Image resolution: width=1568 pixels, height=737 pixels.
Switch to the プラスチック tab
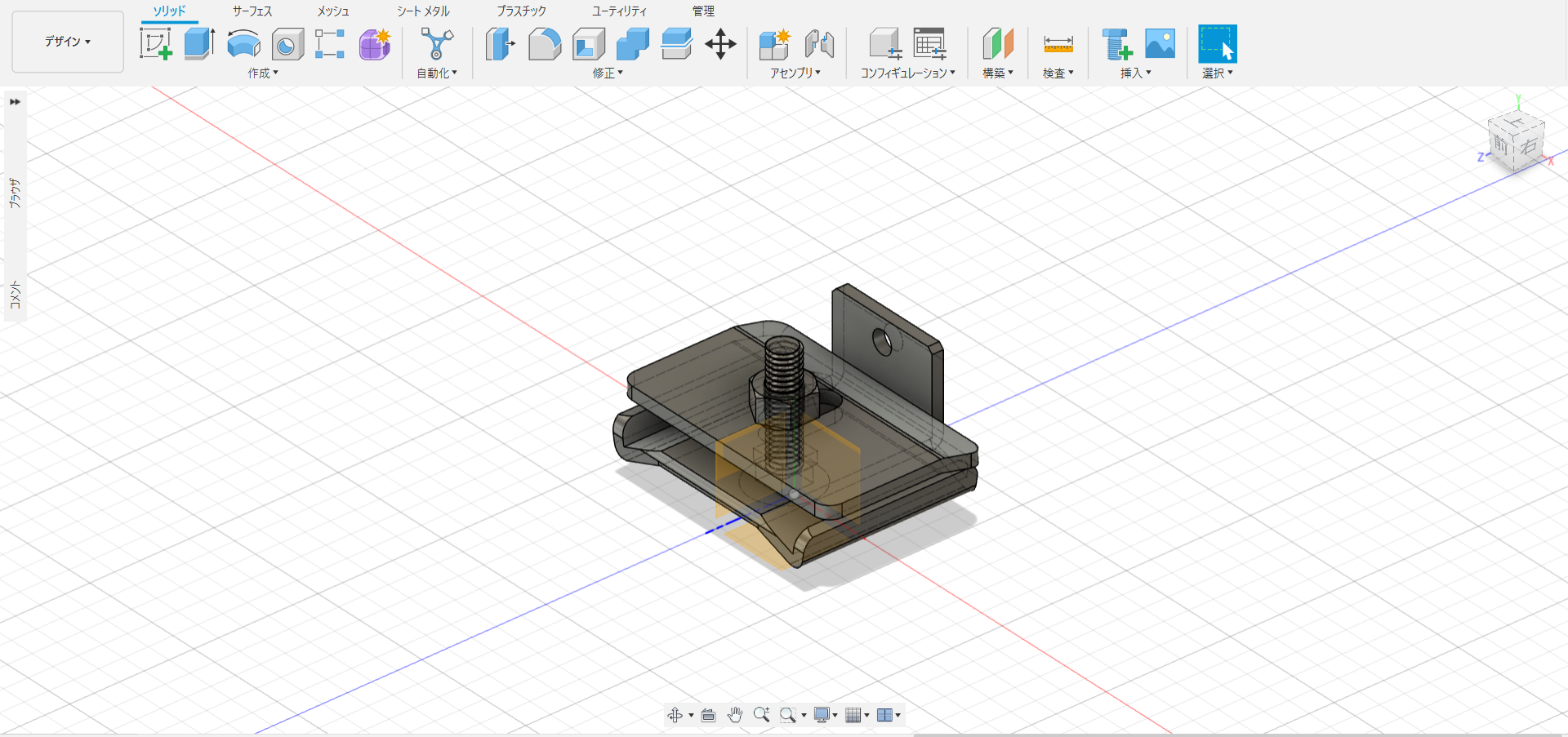point(521,11)
